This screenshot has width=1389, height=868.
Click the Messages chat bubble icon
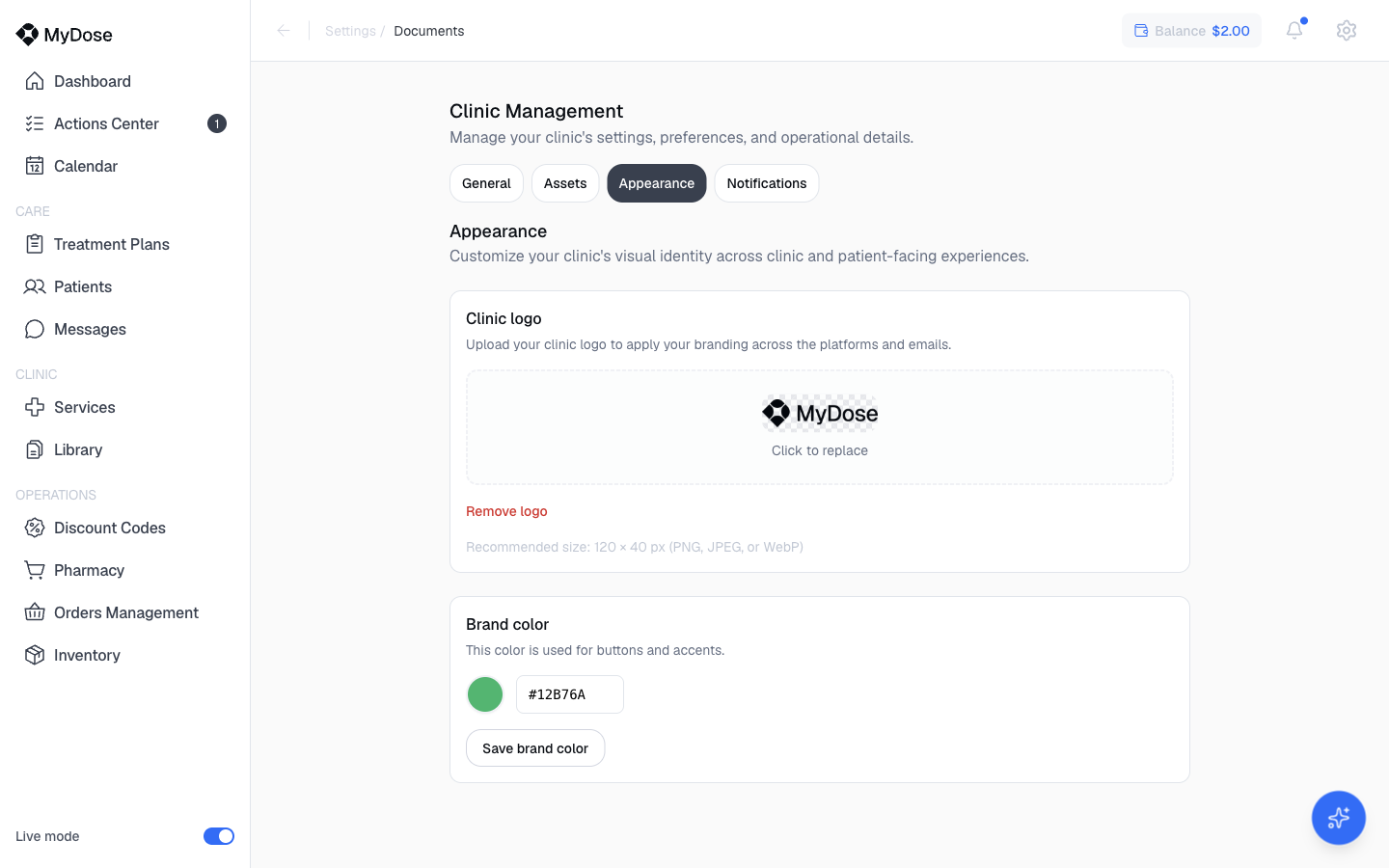(x=35, y=329)
